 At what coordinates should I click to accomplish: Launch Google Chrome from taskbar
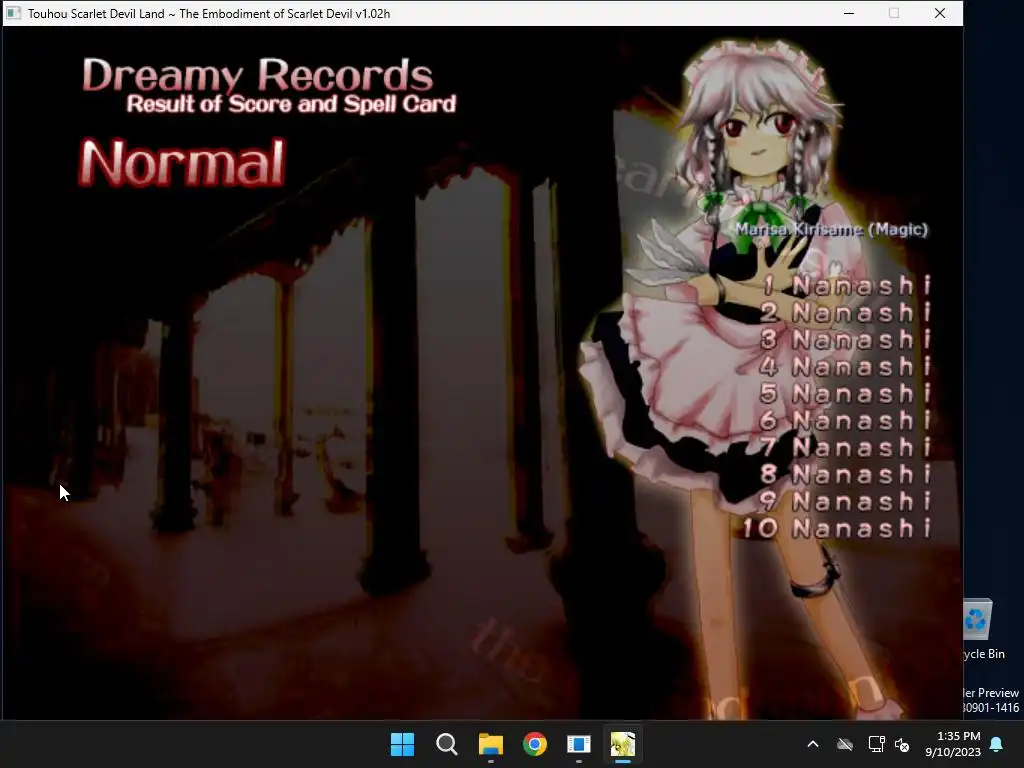[x=535, y=744]
